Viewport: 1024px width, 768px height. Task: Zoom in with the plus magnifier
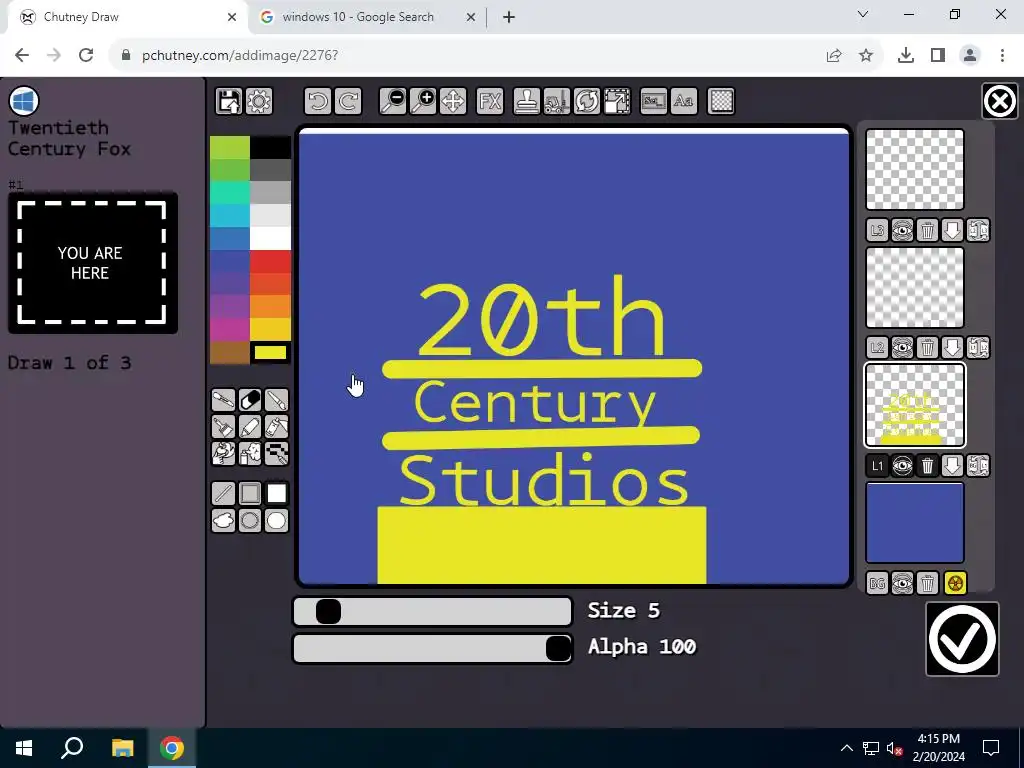click(423, 101)
